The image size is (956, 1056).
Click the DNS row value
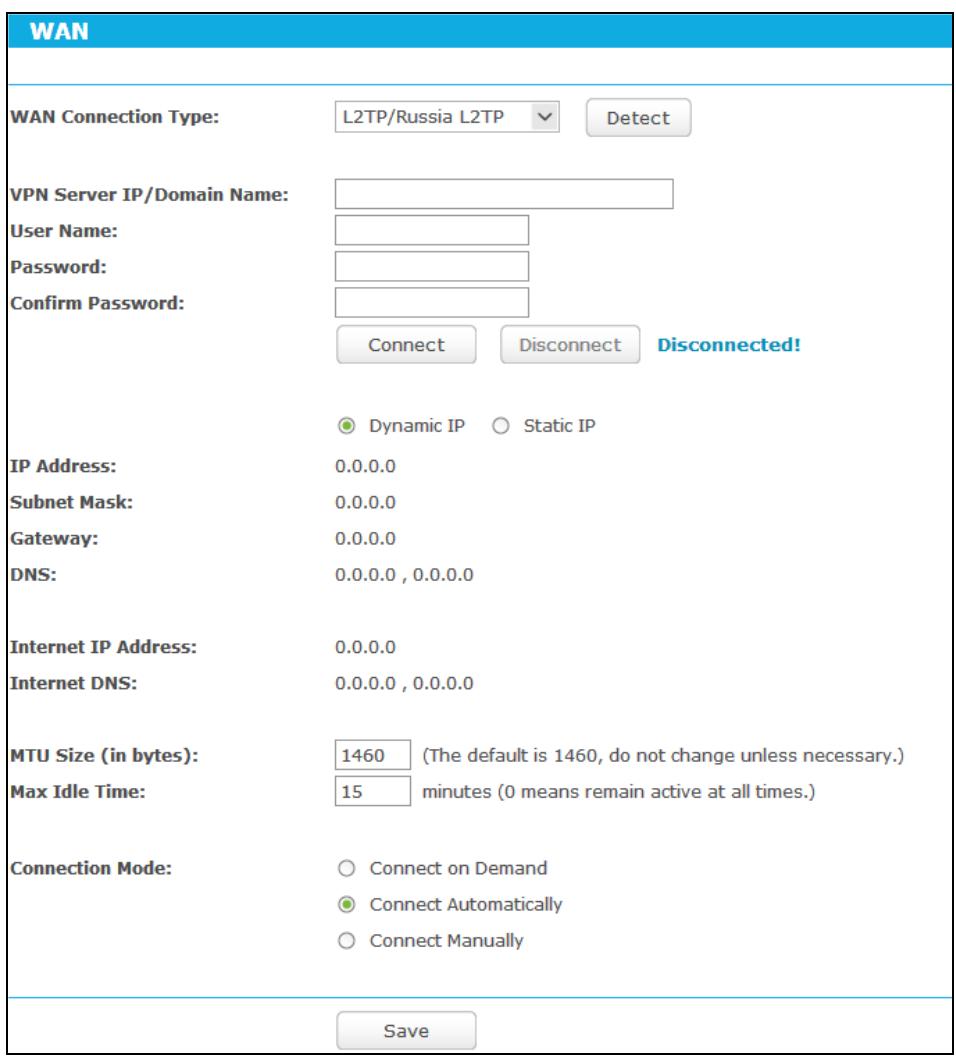[405, 575]
